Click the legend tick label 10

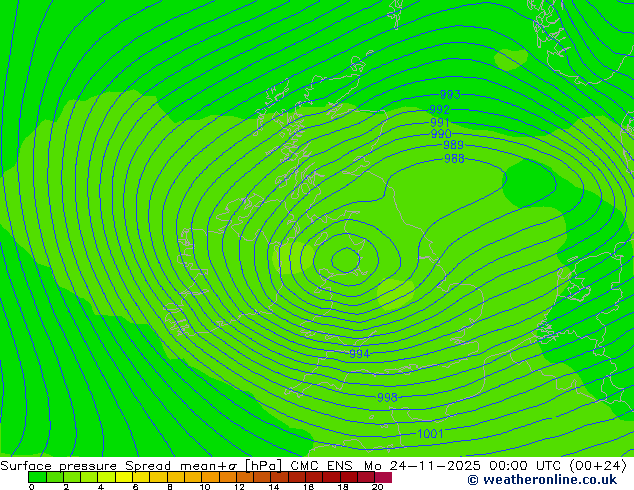205,487
